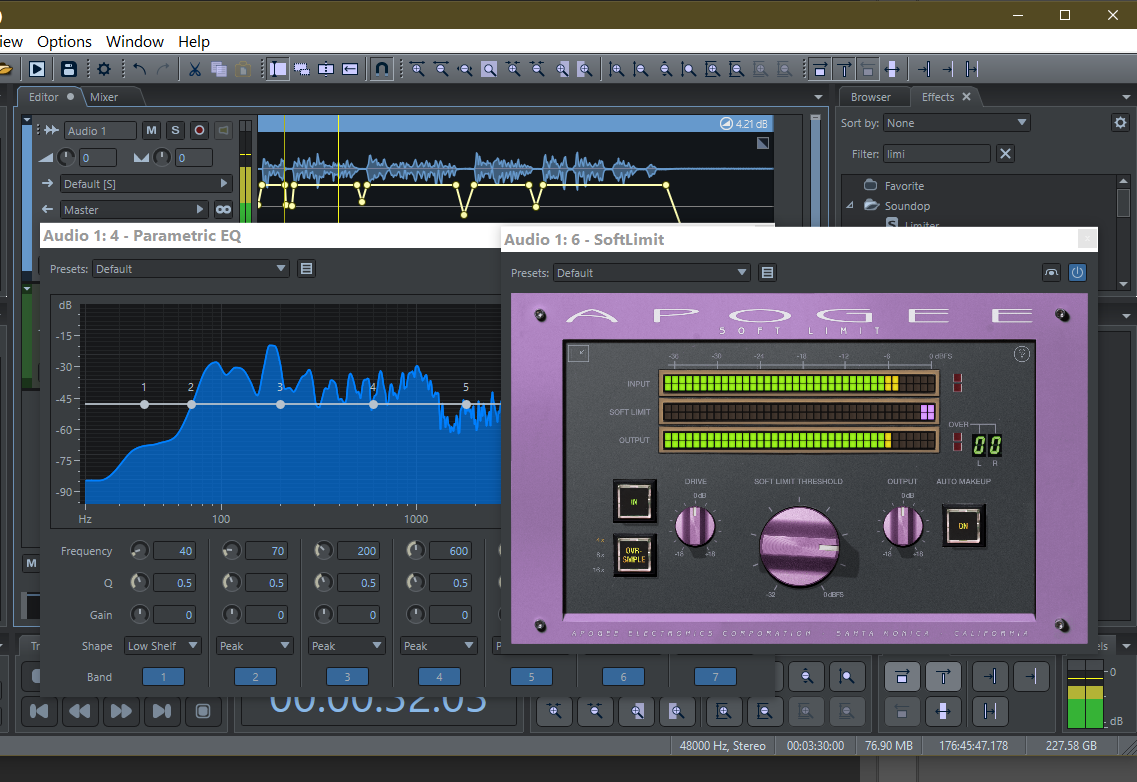Select EQ Band 3 button
This screenshot has height=782, width=1137.
[x=347, y=677]
